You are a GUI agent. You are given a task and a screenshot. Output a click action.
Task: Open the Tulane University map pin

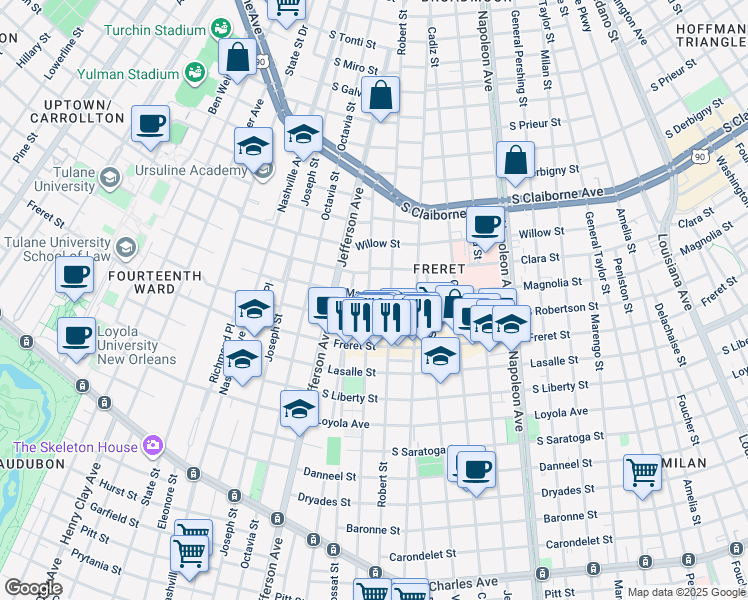coord(110,178)
